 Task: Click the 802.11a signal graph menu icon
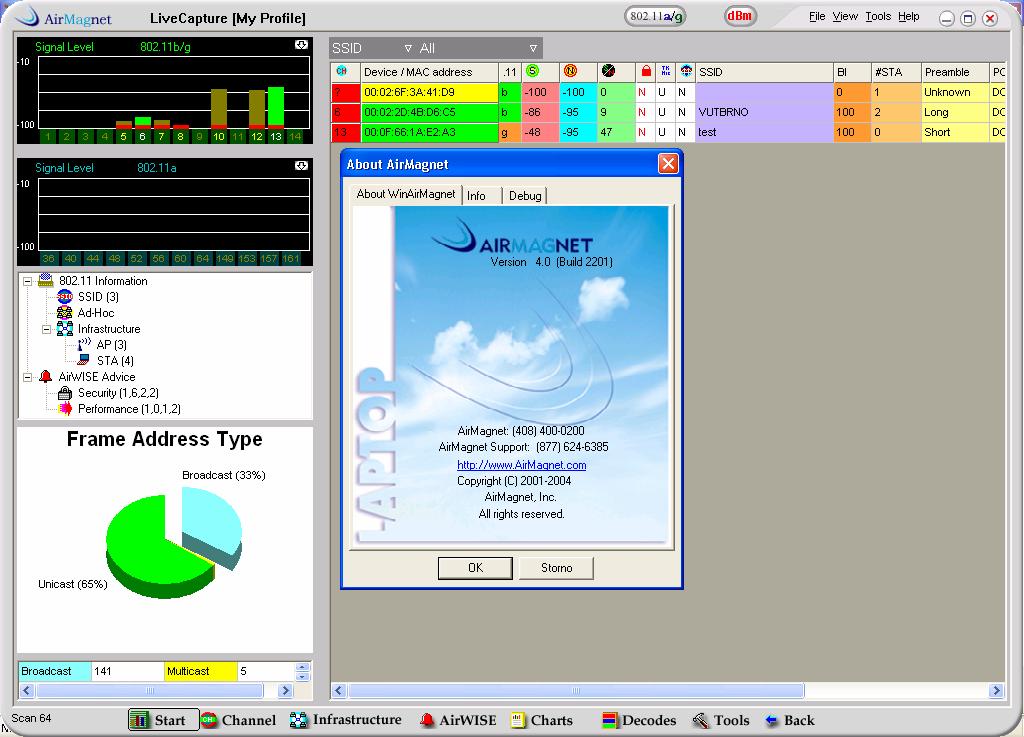[301, 166]
